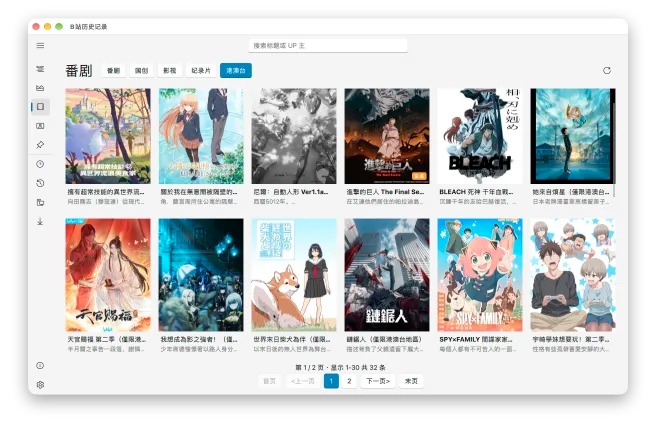Open the 世界末日柴犬為伴 poster
656x432 pixels.
point(294,275)
